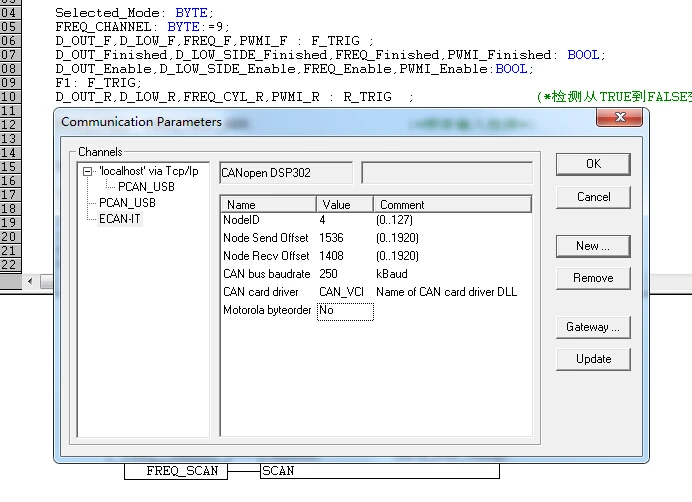This screenshot has width=692, height=502.
Task: Click the NodeID parameter name
Action: click(241, 220)
